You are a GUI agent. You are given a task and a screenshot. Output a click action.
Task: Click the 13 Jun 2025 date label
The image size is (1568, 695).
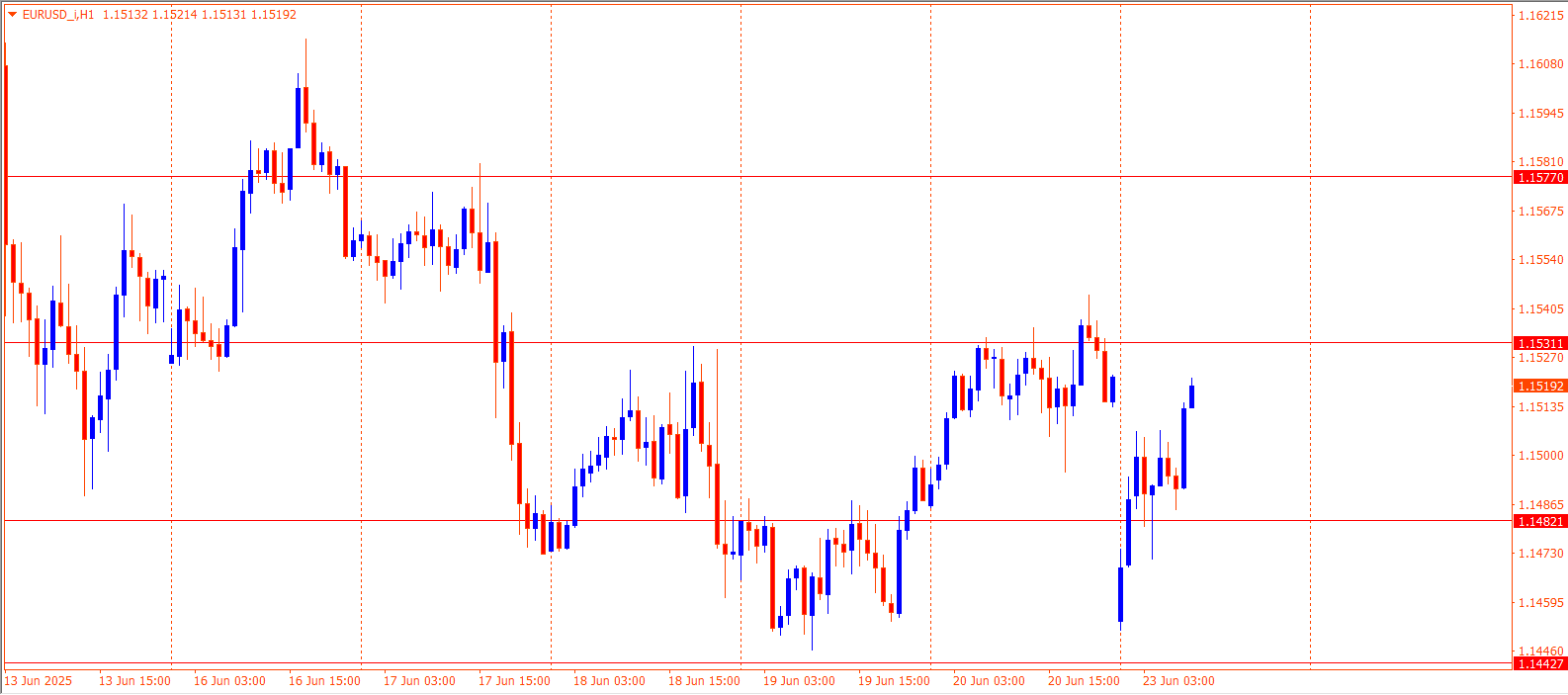tap(39, 681)
